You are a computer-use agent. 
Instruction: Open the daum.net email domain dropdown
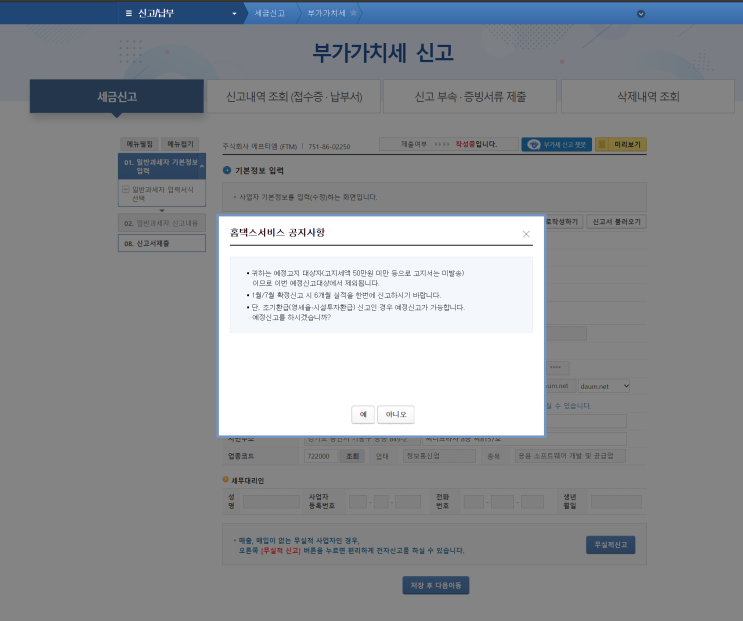604,386
